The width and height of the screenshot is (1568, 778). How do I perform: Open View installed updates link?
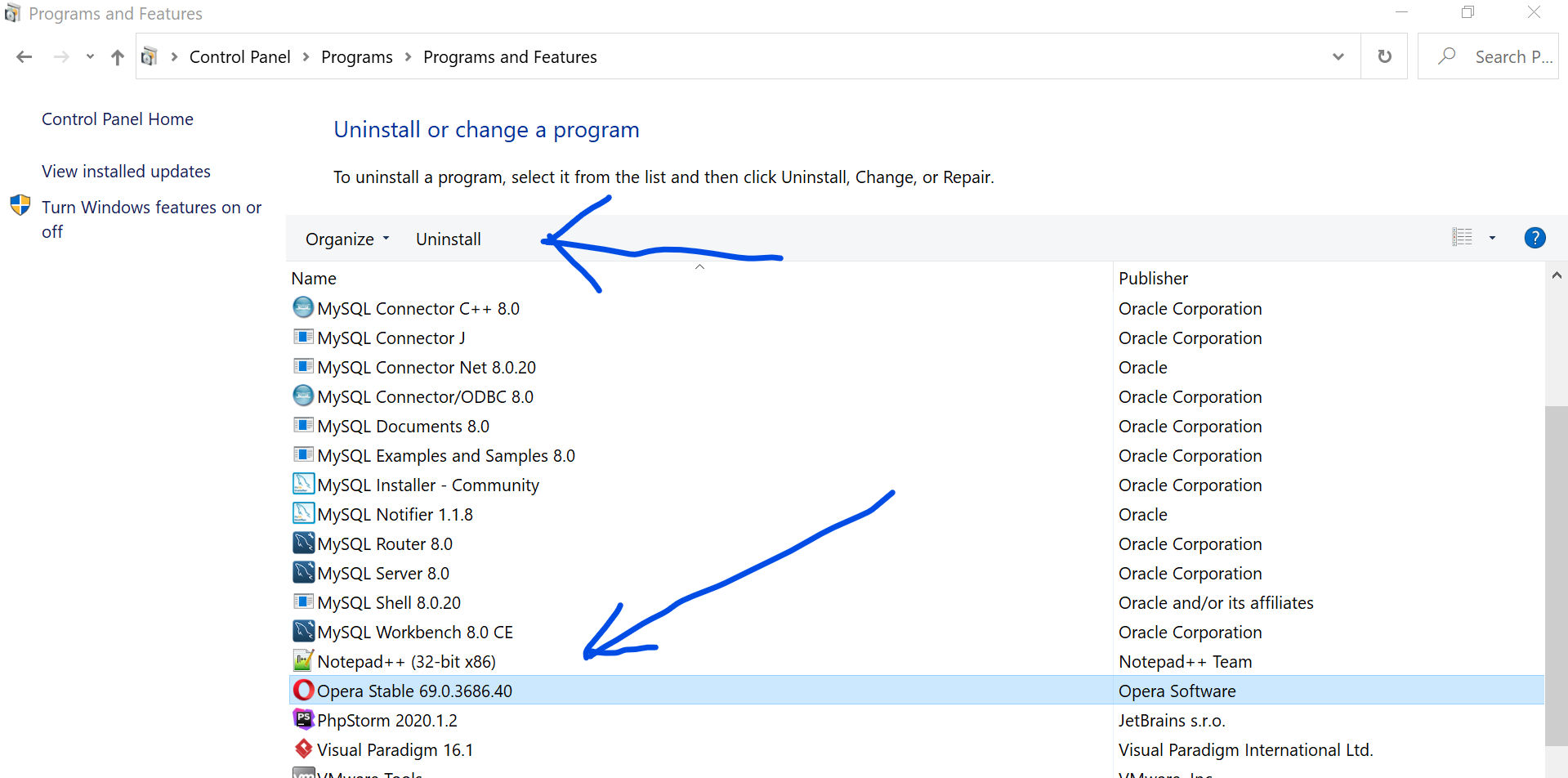[x=126, y=172]
